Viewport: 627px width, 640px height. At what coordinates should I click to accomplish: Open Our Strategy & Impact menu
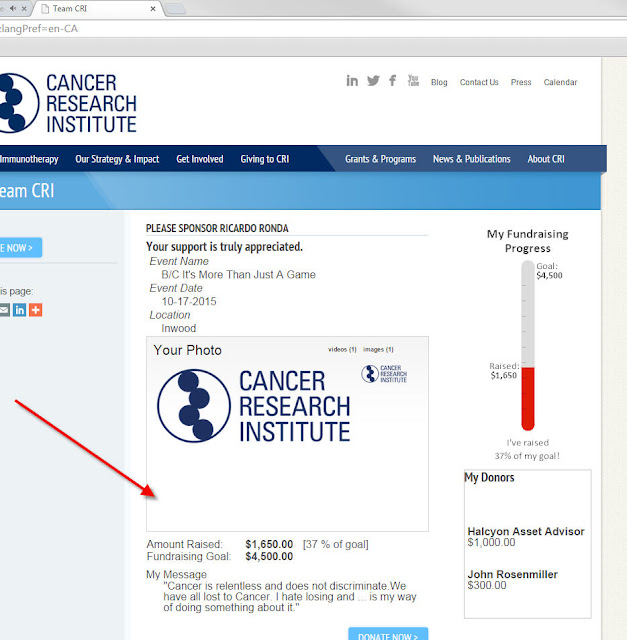click(x=117, y=159)
